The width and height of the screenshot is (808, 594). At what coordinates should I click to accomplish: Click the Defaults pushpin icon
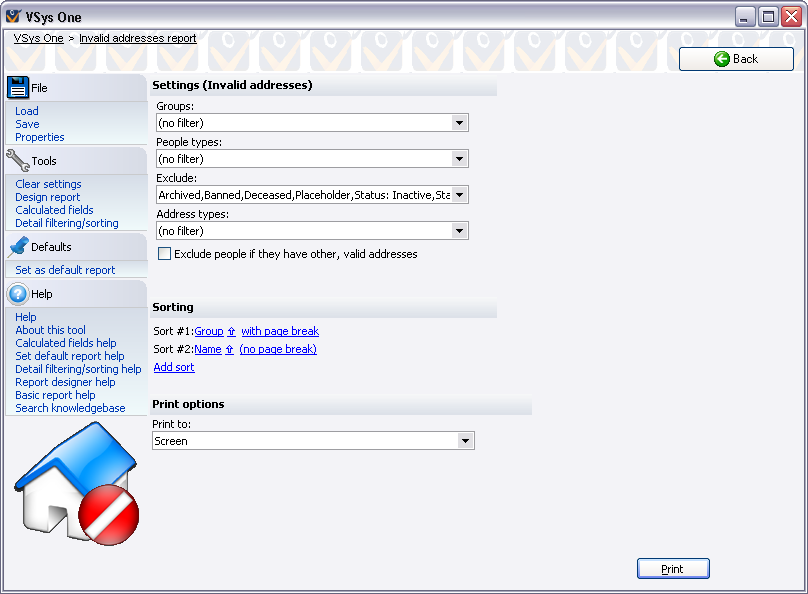coord(19,247)
